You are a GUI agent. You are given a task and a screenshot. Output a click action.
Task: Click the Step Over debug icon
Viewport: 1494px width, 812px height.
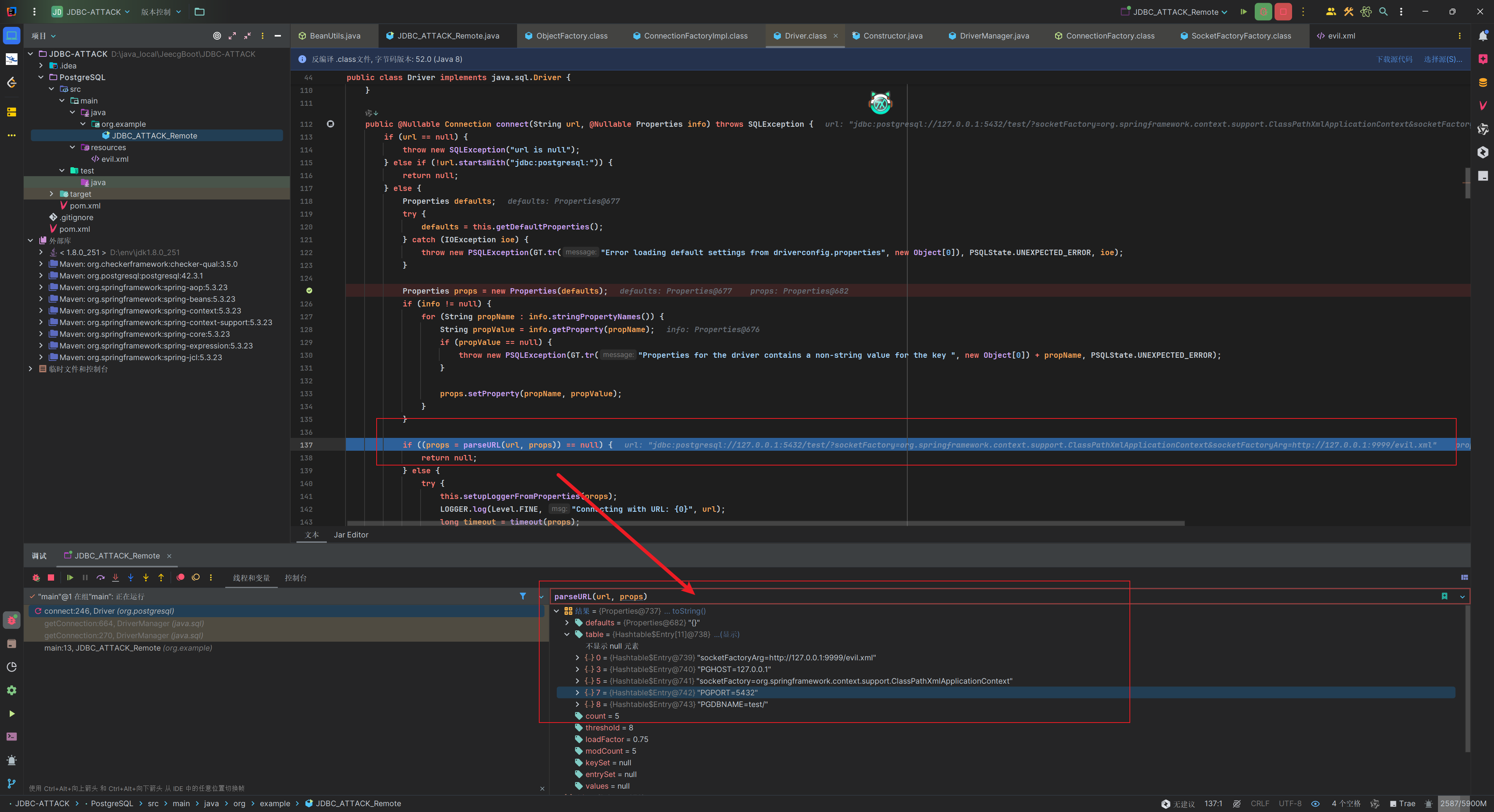click(100, 577)
